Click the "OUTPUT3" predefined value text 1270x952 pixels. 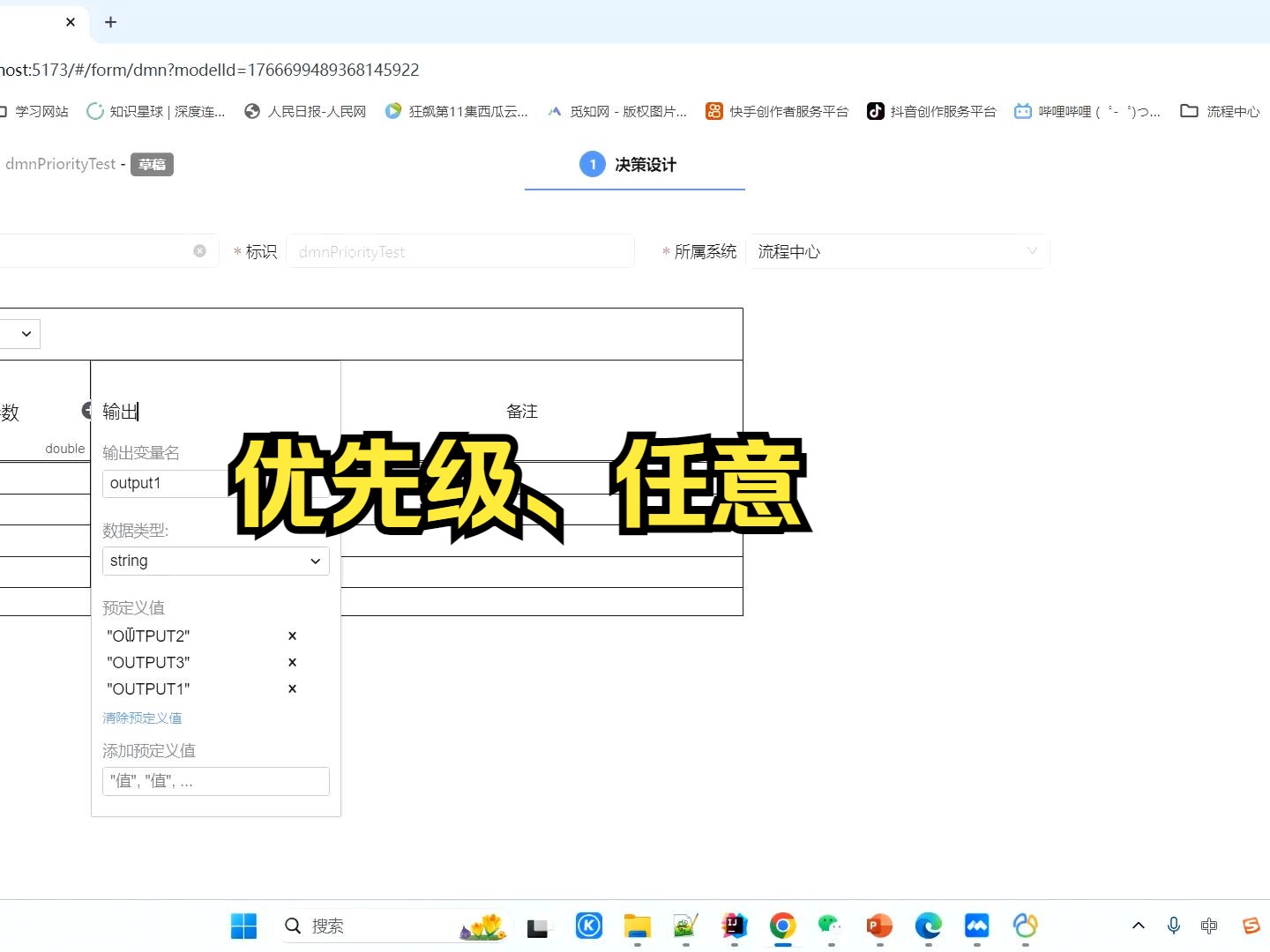pos(148,662)
